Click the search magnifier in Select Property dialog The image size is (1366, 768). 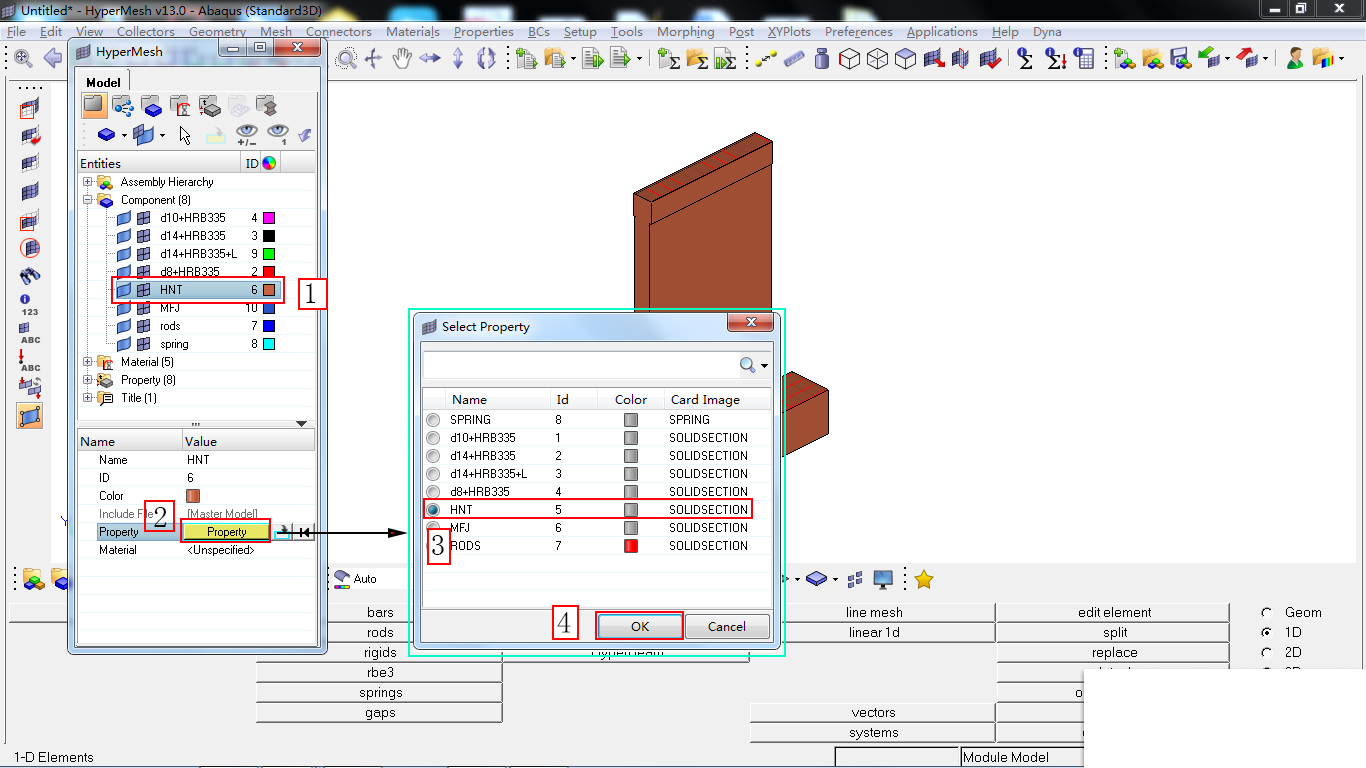pyautogui.click(x=747, y=365)
